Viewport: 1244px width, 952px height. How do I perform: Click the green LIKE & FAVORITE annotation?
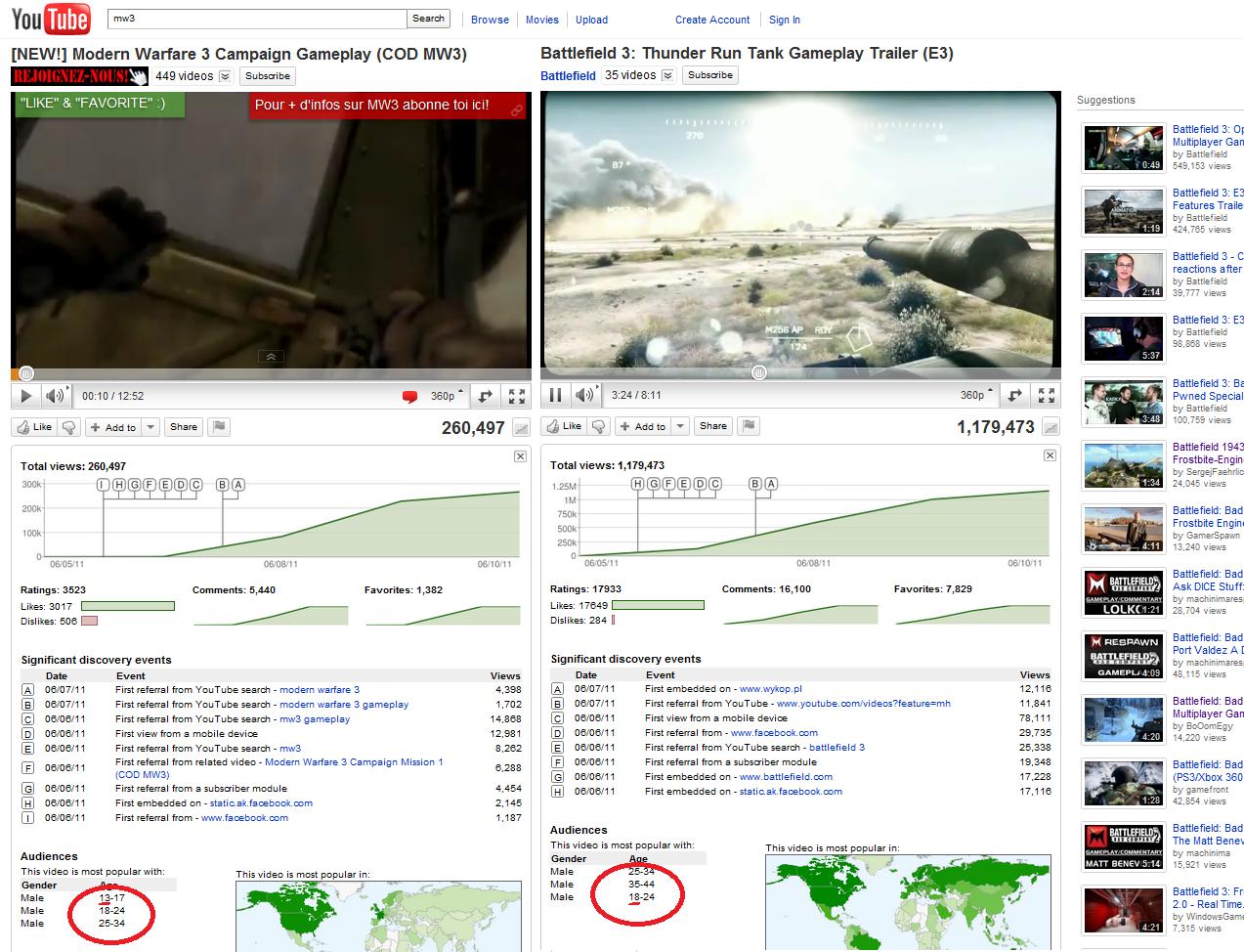pyautogui.click(x=99, y=104)
